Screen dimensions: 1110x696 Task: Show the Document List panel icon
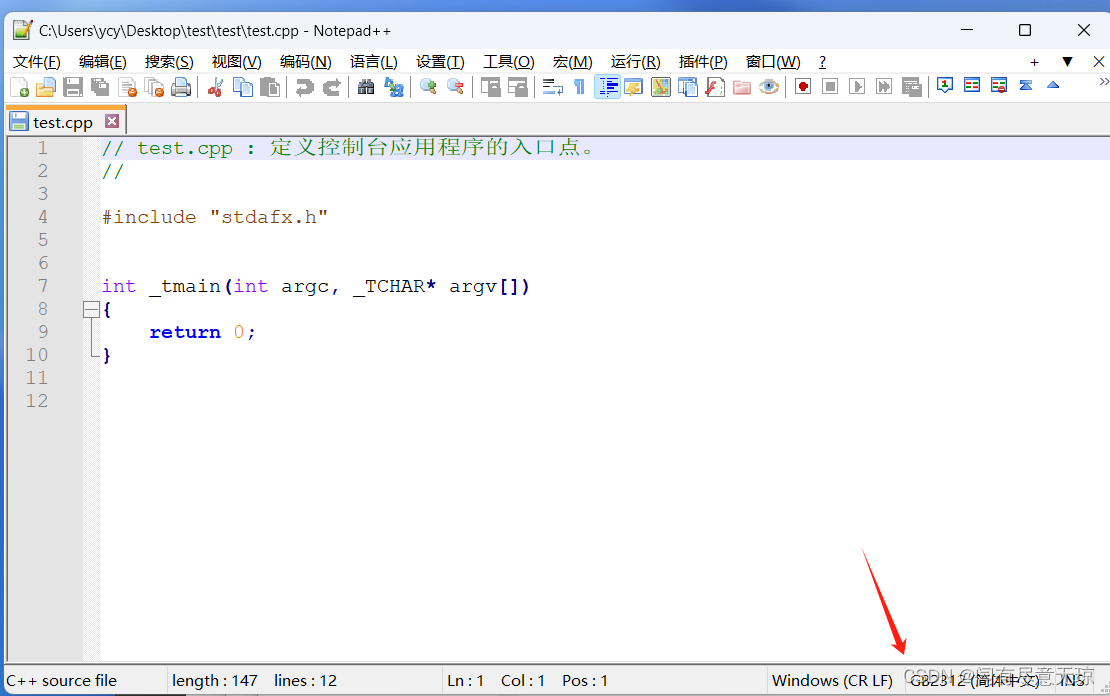tap(688, 87)
